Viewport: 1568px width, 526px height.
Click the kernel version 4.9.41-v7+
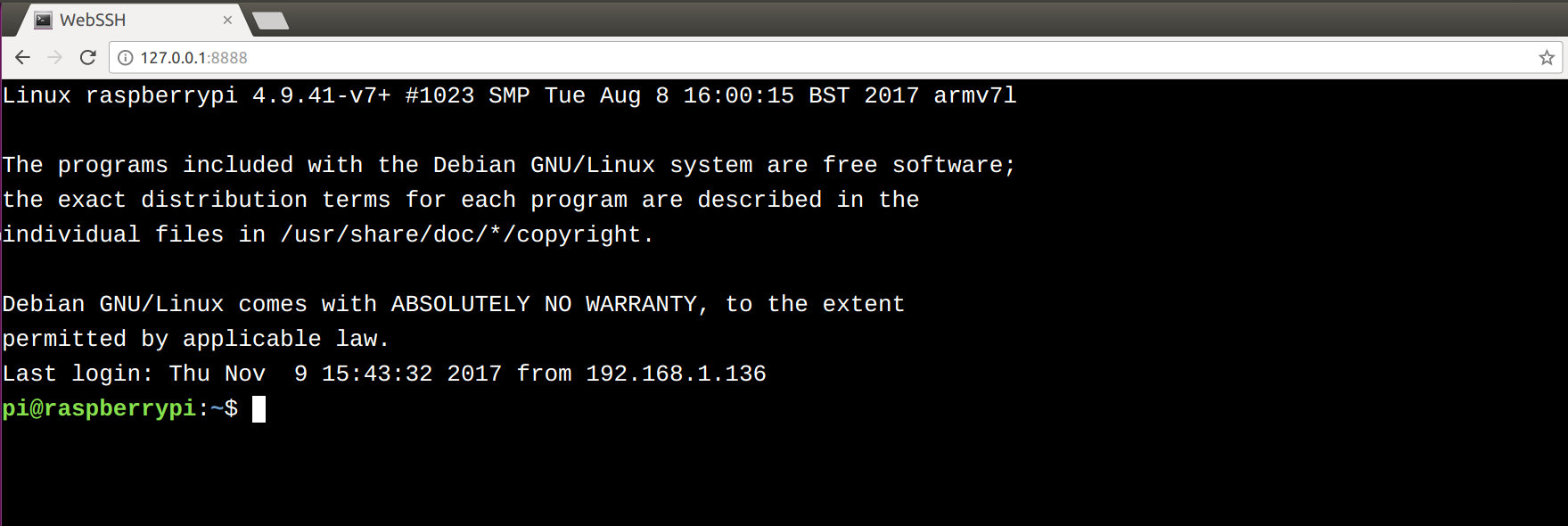322,95
